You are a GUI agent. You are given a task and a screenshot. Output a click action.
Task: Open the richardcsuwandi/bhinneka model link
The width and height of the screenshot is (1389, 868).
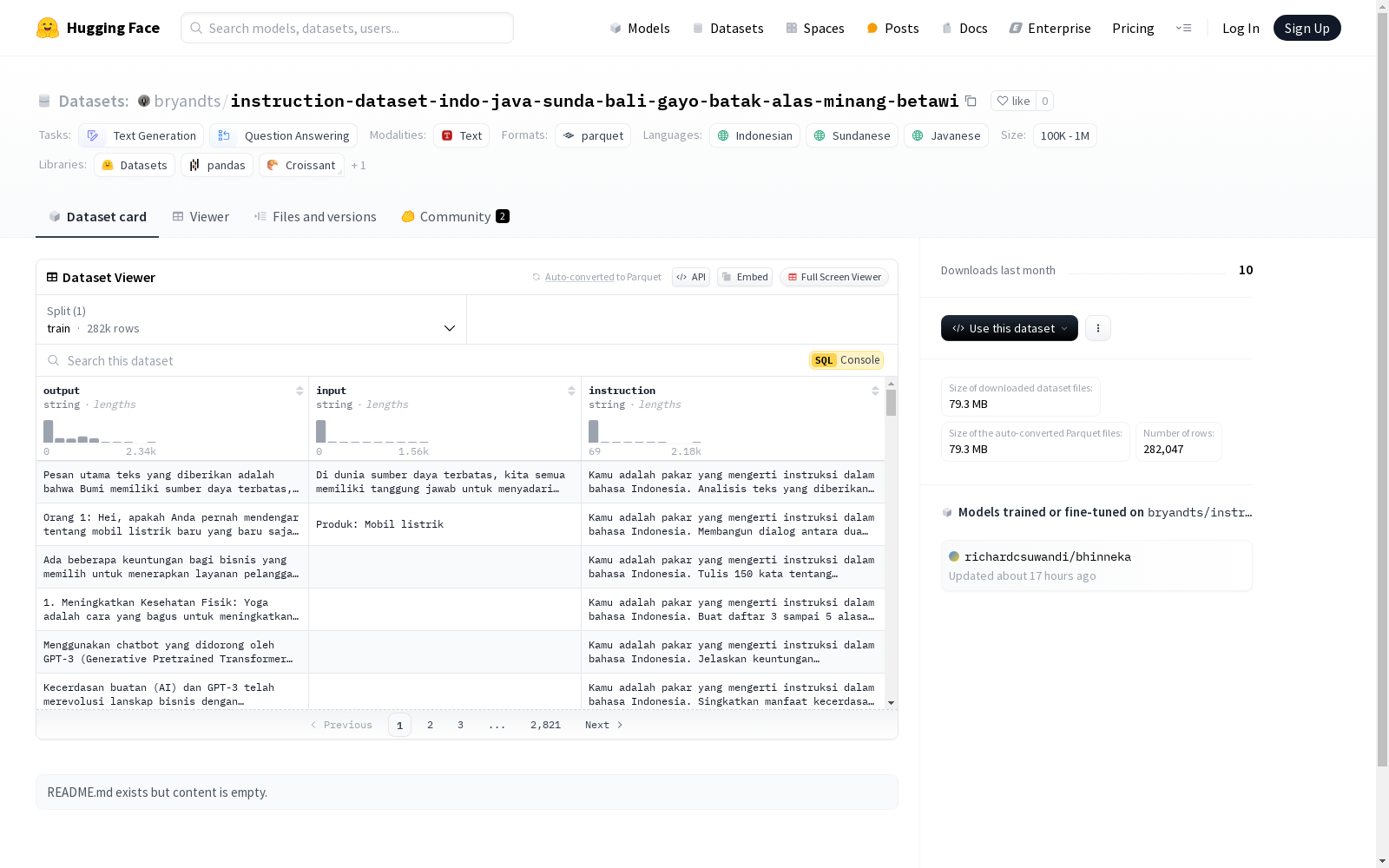[1048, 556]
